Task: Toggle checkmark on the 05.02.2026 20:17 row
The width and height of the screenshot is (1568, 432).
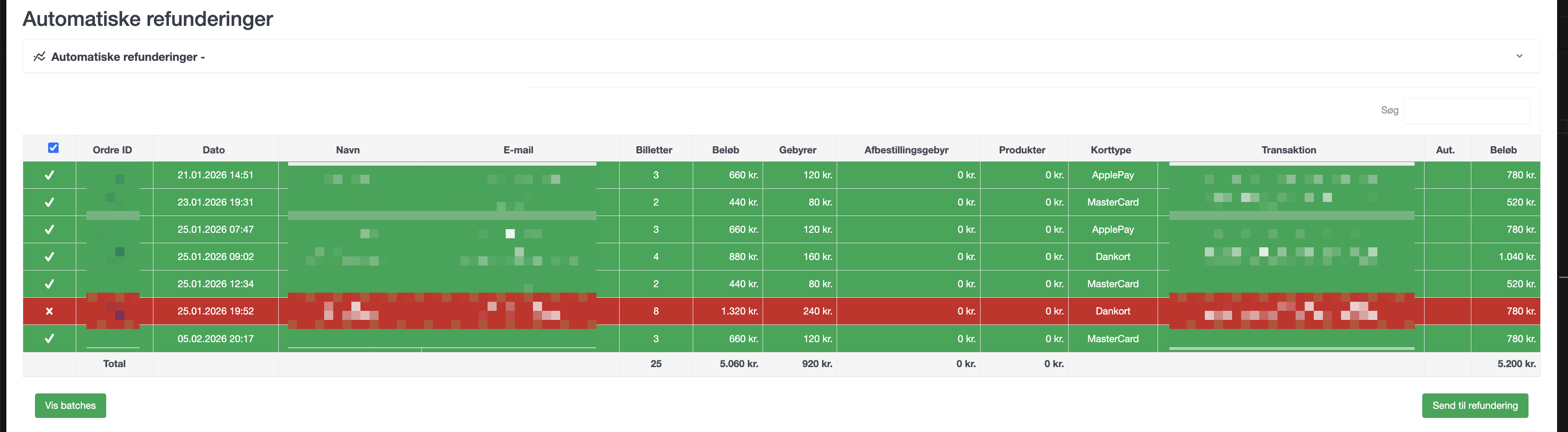Action: click(x=49, y=339)
